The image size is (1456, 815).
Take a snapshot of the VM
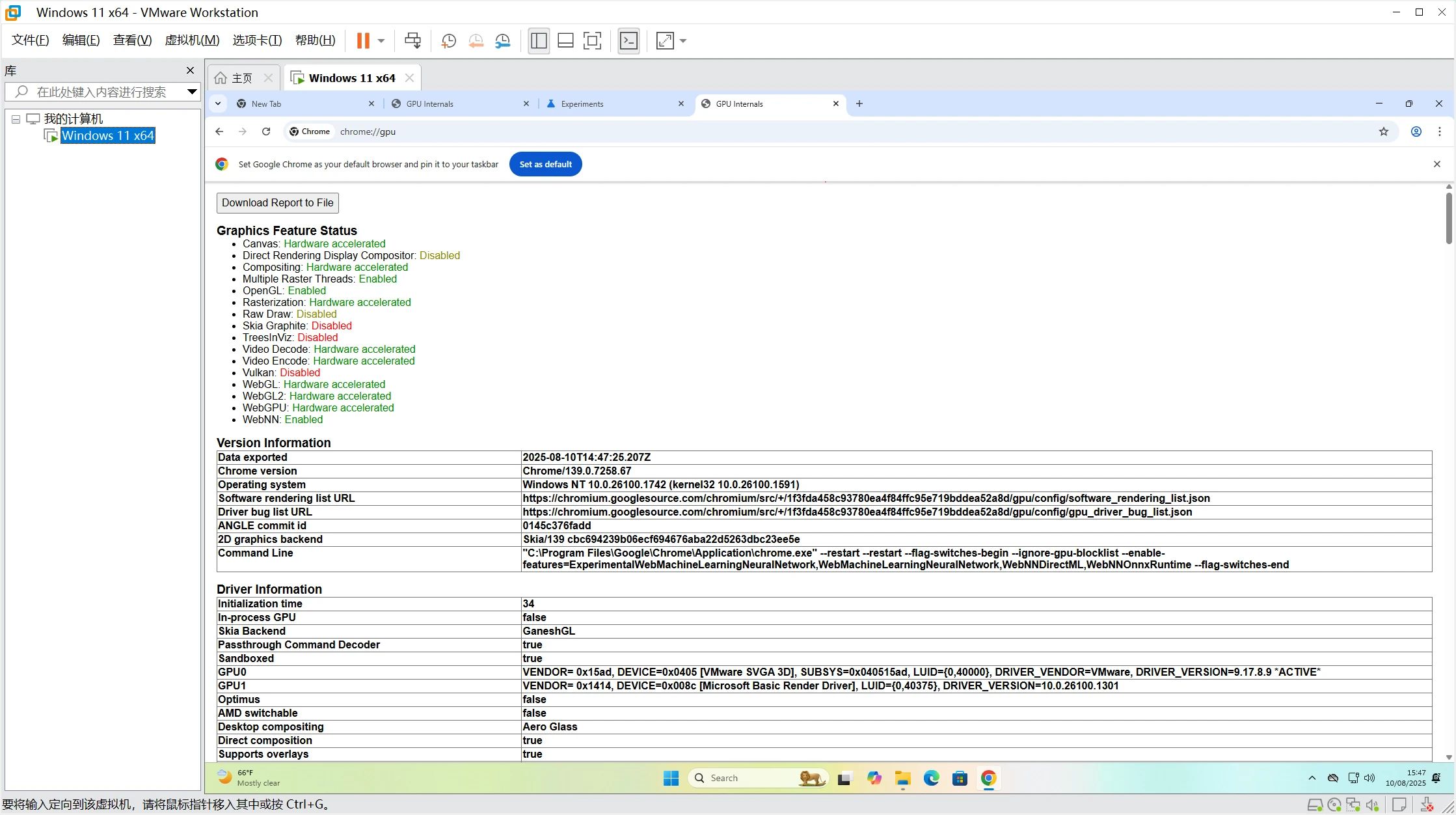[x=448, y=41]
